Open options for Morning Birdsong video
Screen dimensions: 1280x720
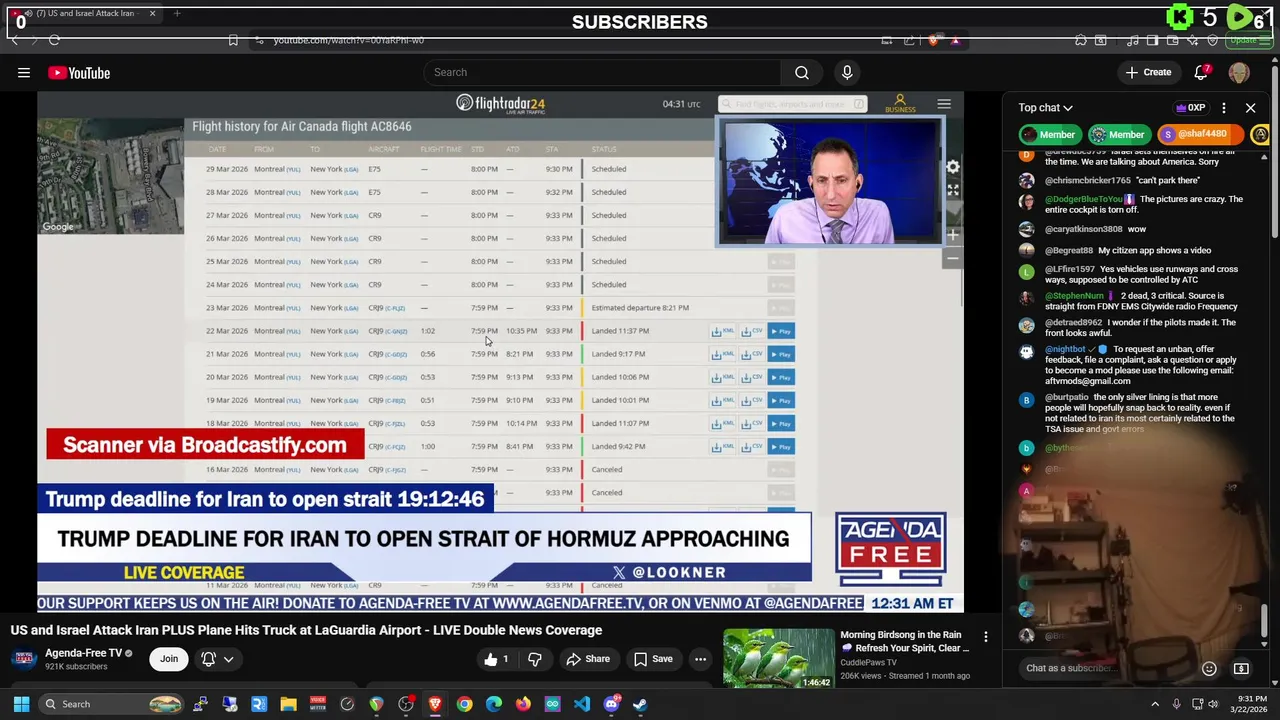click(x=985, y=637)
